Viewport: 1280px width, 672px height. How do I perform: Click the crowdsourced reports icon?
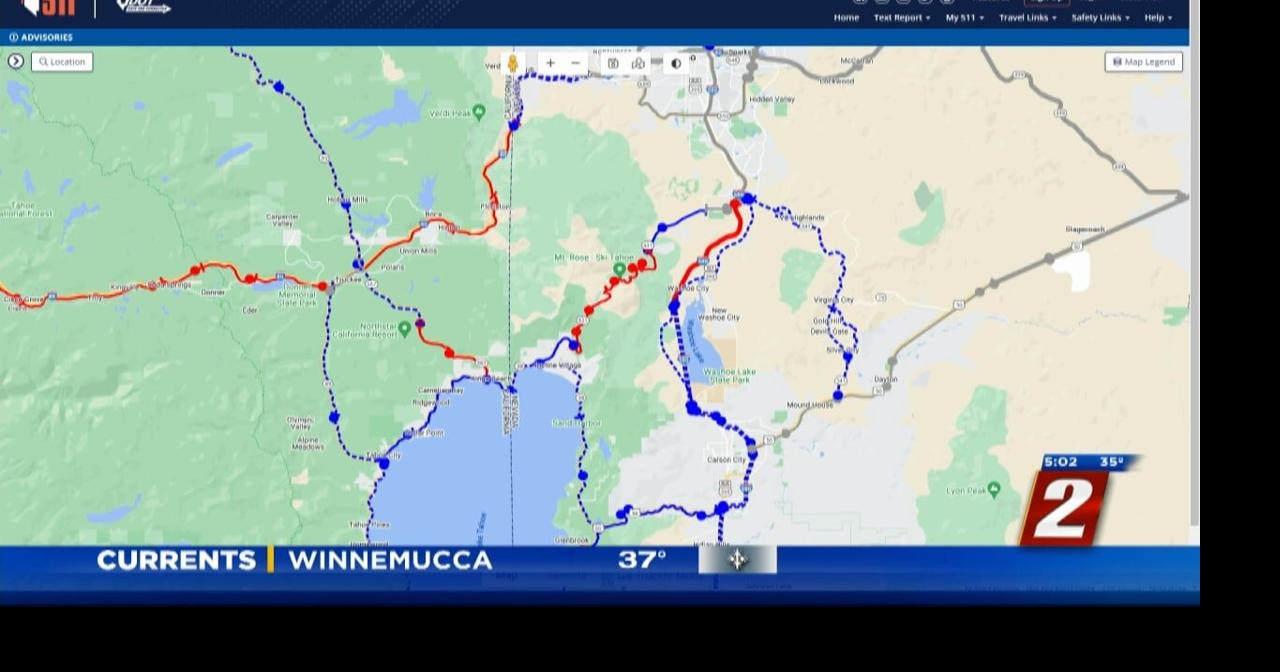pos(639,63)
